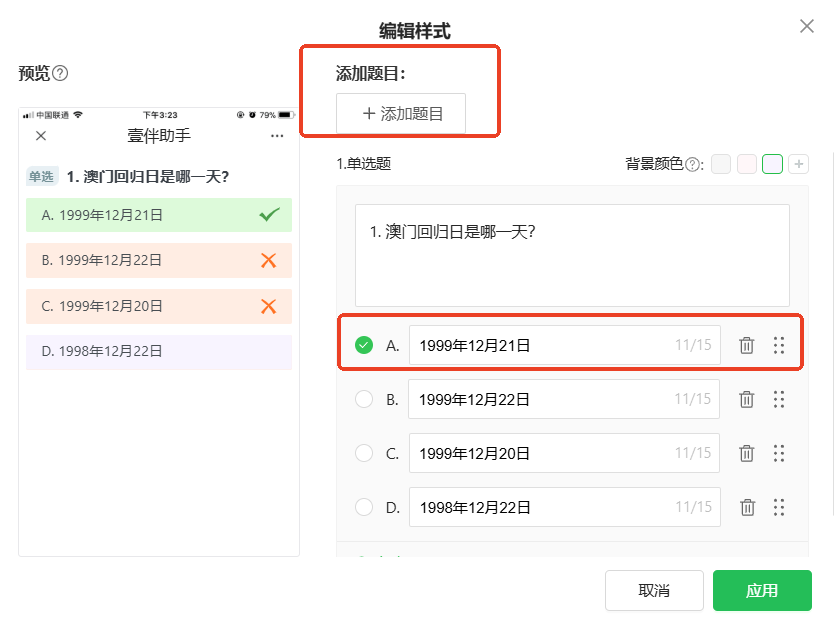Select the gray background color swatch
This screenshot has height=629, width=834.
721,164
